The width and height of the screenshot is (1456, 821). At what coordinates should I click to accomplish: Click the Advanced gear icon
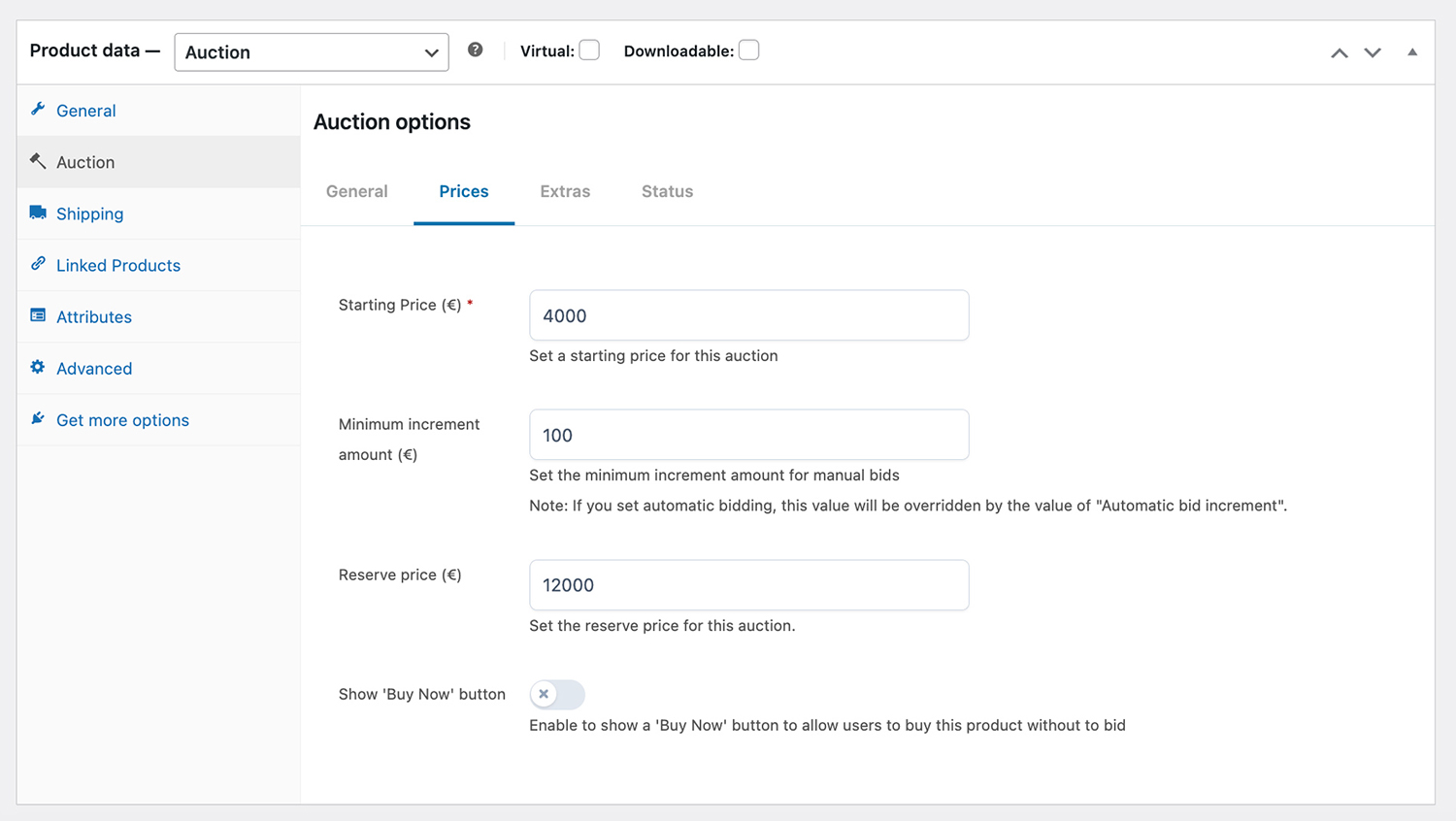[x=38, y=367]
